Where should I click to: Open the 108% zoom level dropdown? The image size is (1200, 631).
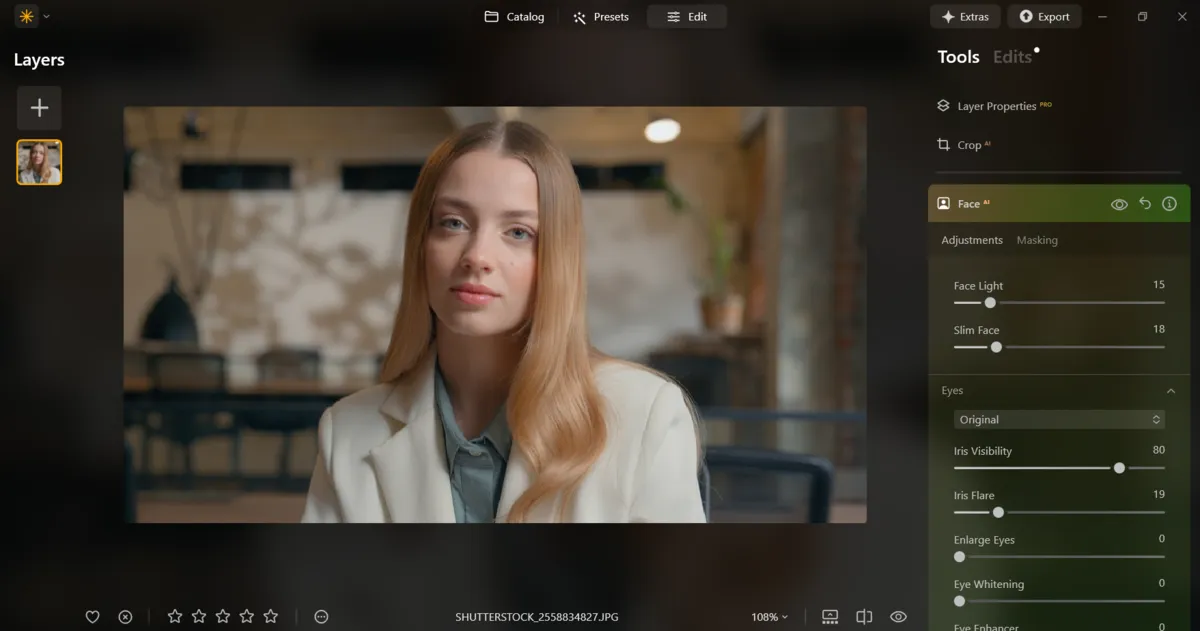769,616
